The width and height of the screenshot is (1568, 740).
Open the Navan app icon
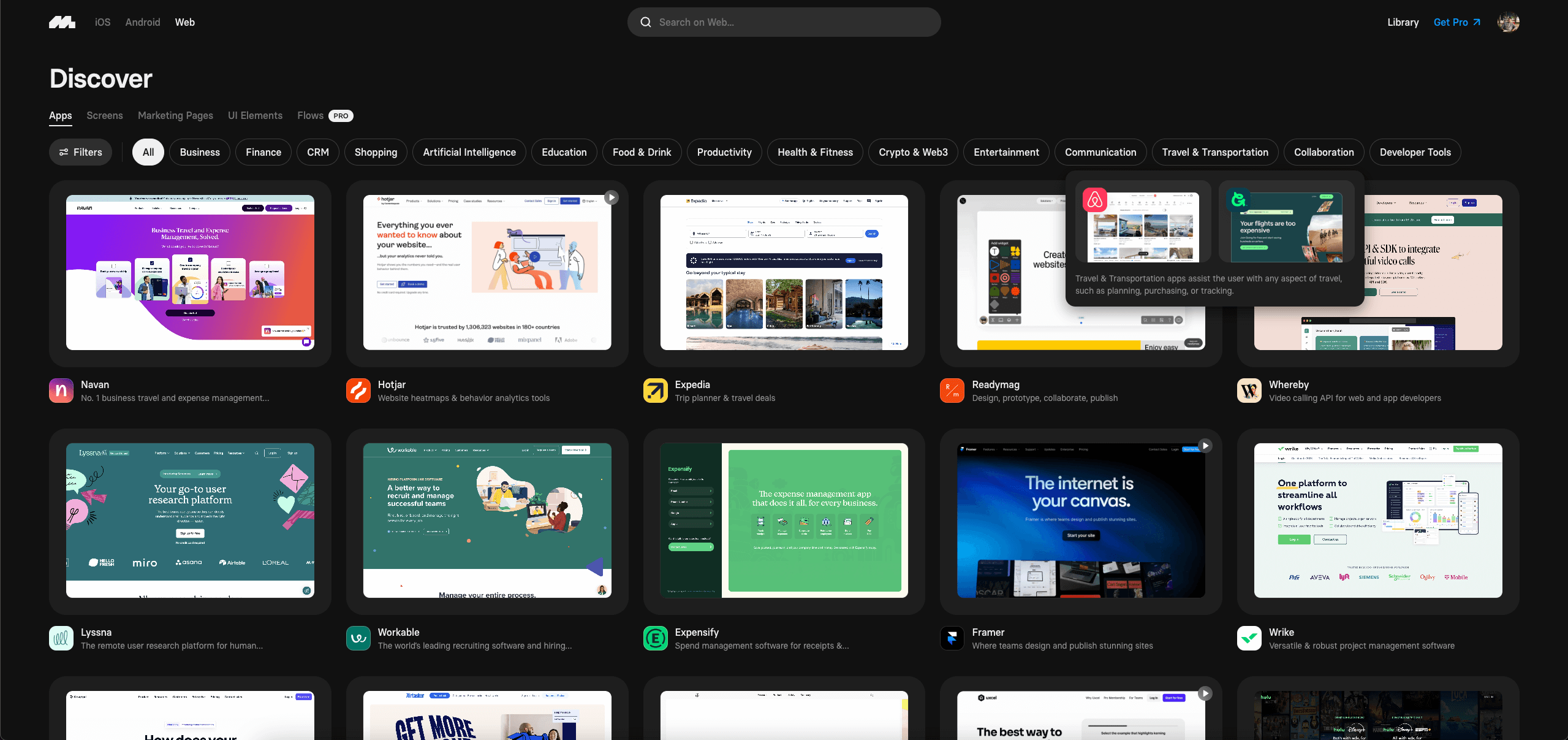(61, 391)
